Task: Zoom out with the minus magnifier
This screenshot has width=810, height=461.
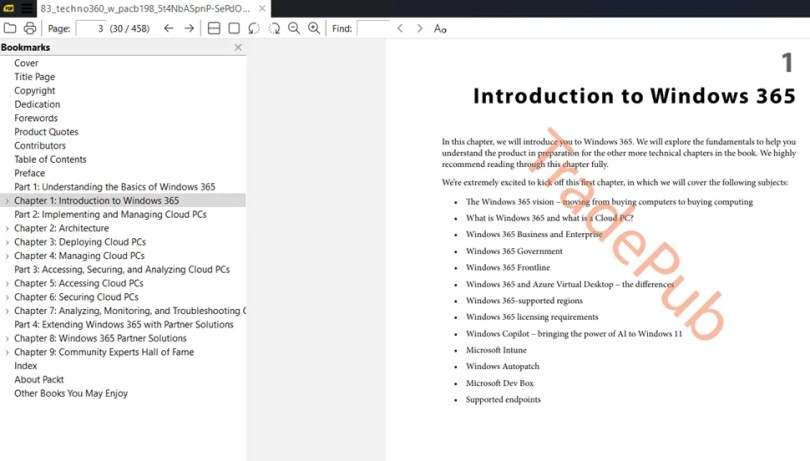Action: (294, 28)
